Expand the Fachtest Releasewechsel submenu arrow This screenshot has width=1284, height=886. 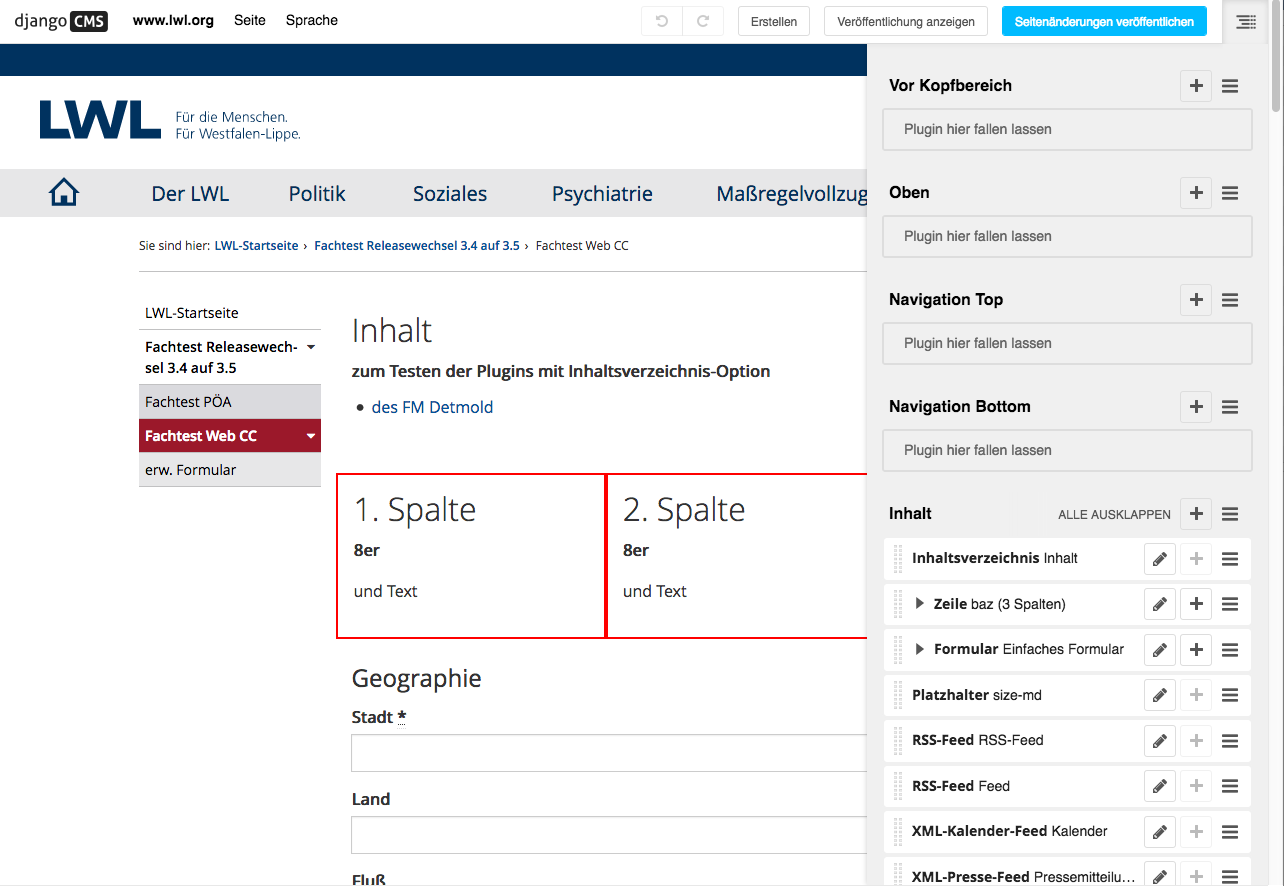310,347
